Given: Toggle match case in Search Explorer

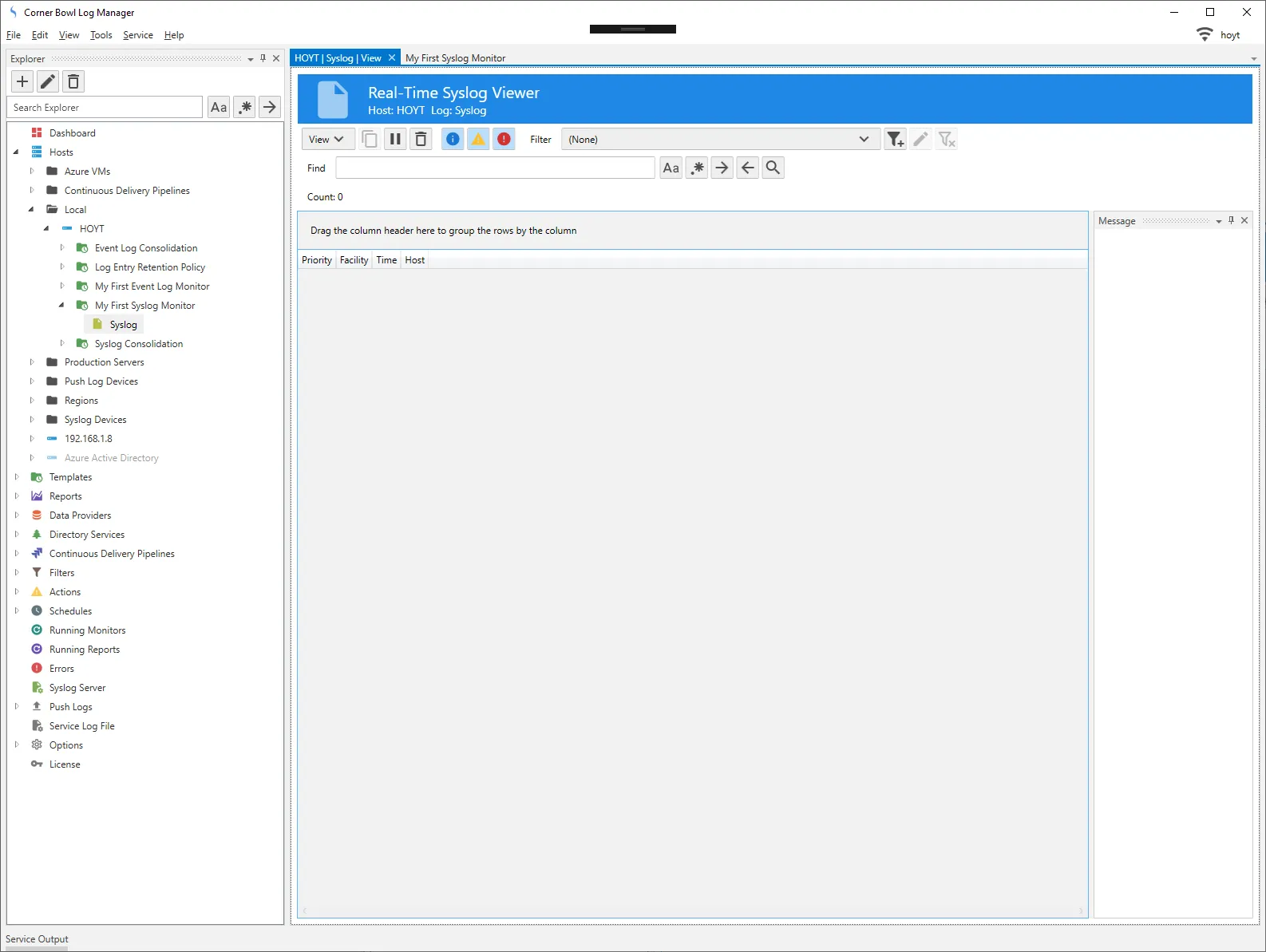Looking at the screenshot, I should (x=219, y=108).
